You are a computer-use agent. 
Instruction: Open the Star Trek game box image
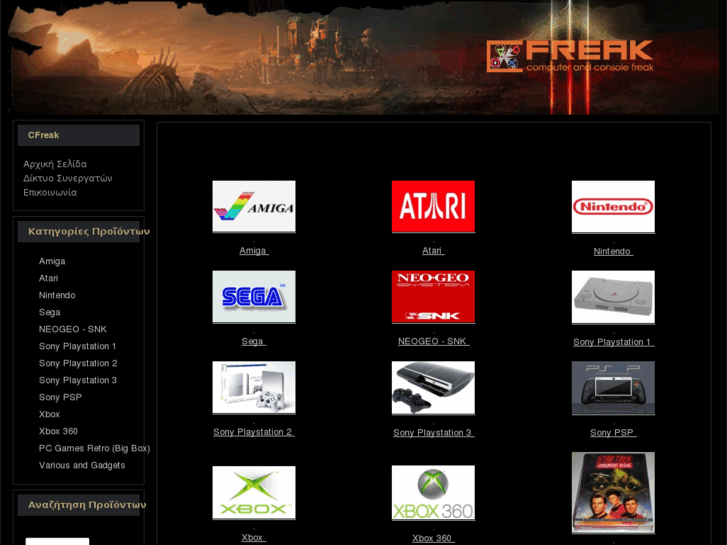coord(613,493)
